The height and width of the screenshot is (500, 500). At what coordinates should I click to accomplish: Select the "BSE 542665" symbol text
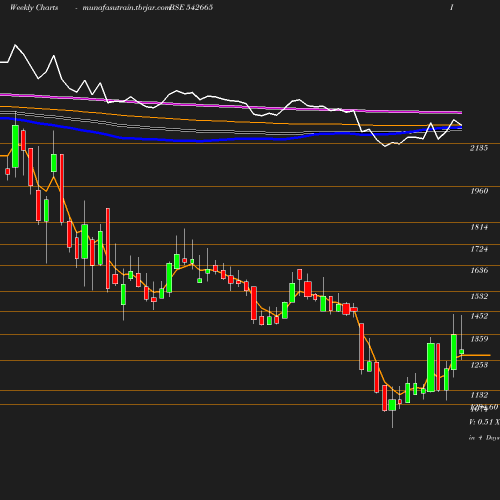[x=191, y=7]
